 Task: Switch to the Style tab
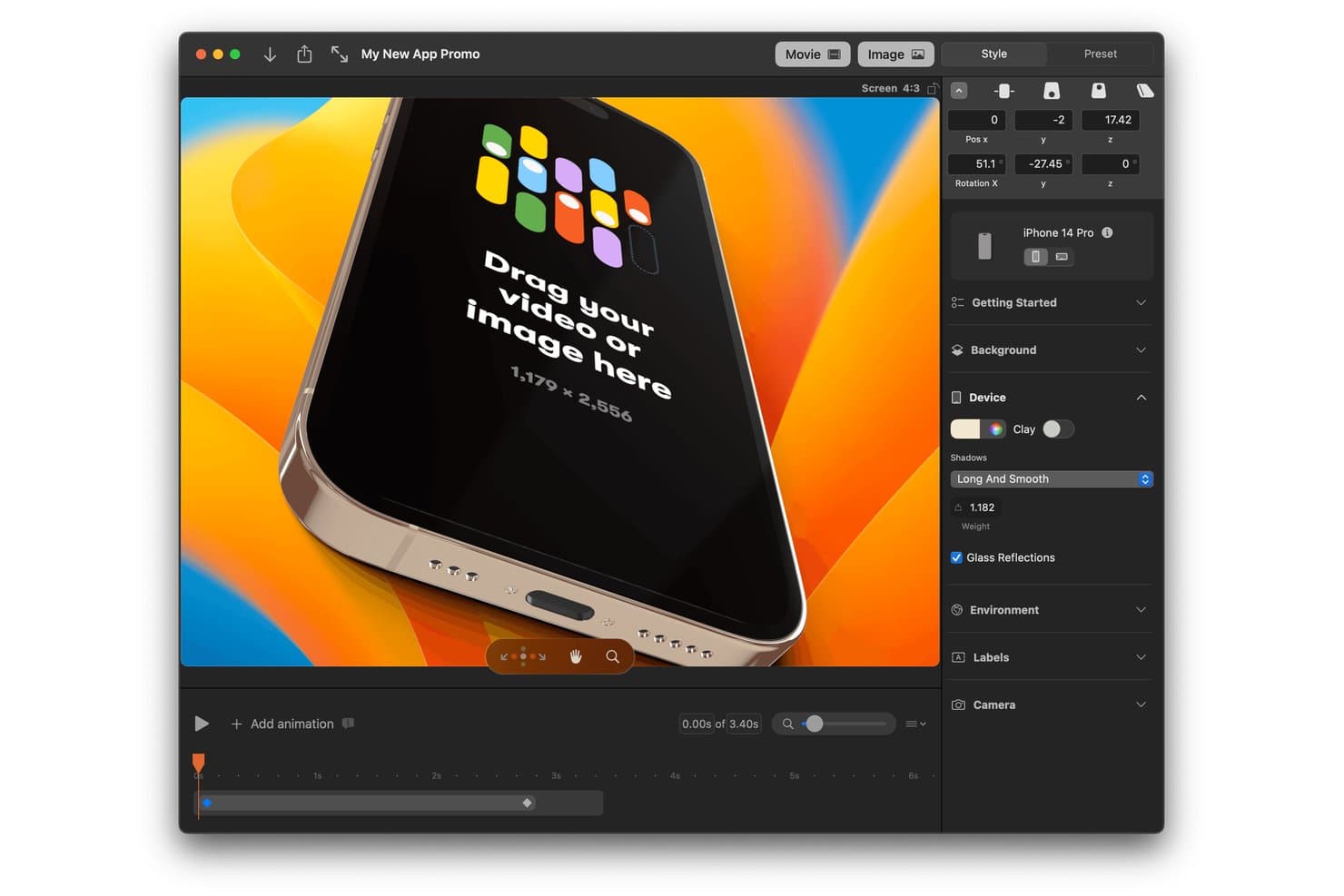click(x=994, y=54)
